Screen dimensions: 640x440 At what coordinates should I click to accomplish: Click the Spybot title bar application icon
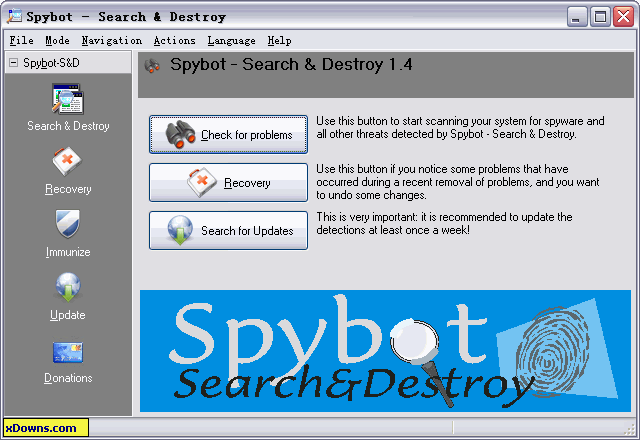[14, 17]
